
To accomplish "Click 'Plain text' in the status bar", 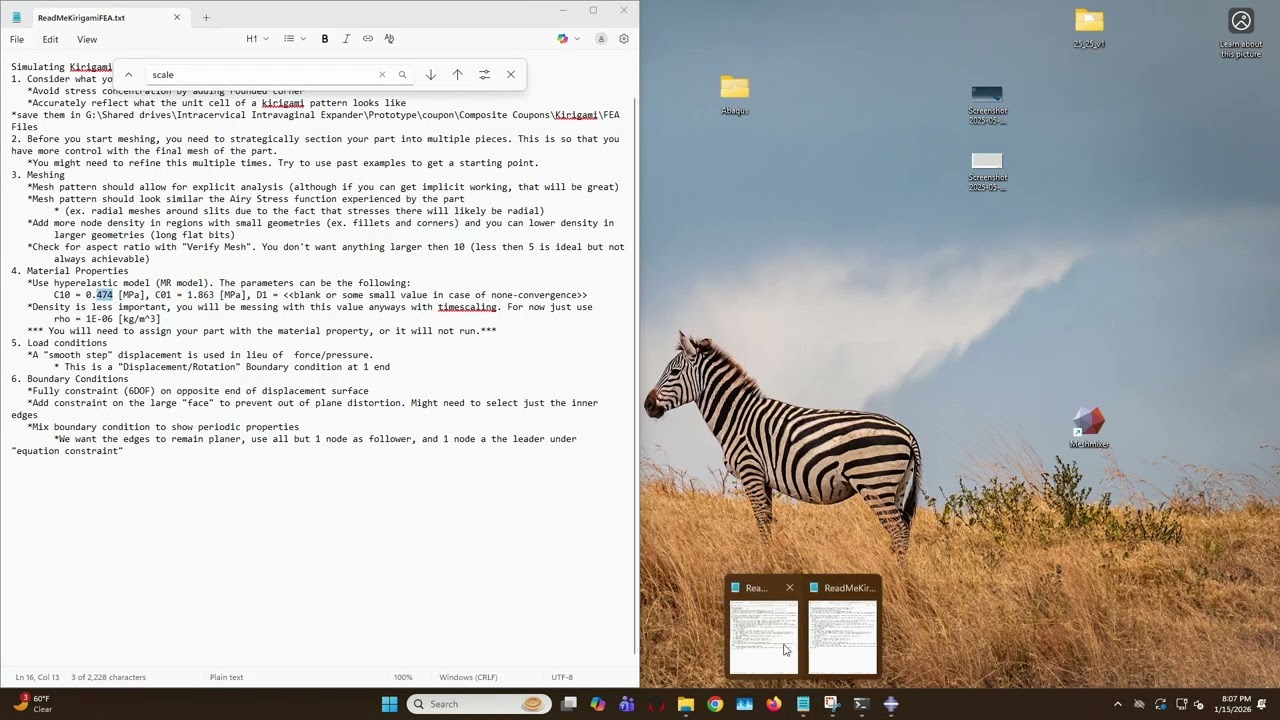I will [x=226, y=677].
